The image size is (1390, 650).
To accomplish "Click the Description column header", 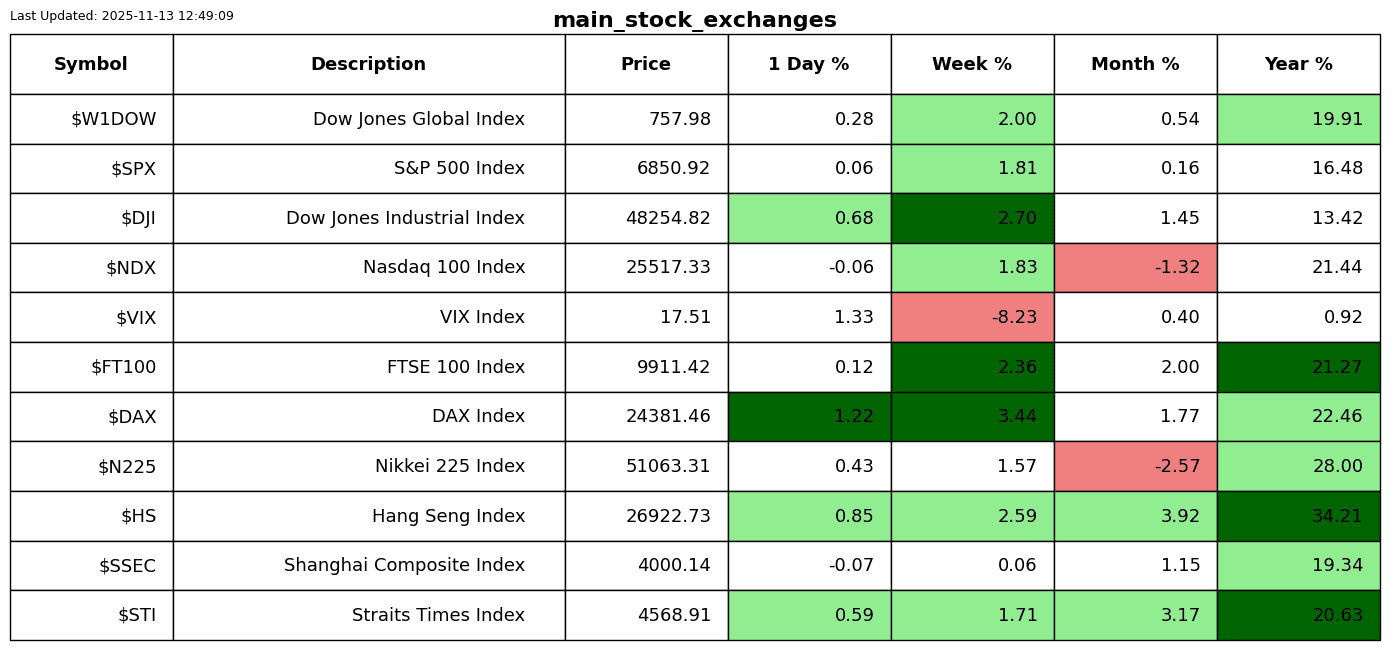I will (x=368, y=65).
